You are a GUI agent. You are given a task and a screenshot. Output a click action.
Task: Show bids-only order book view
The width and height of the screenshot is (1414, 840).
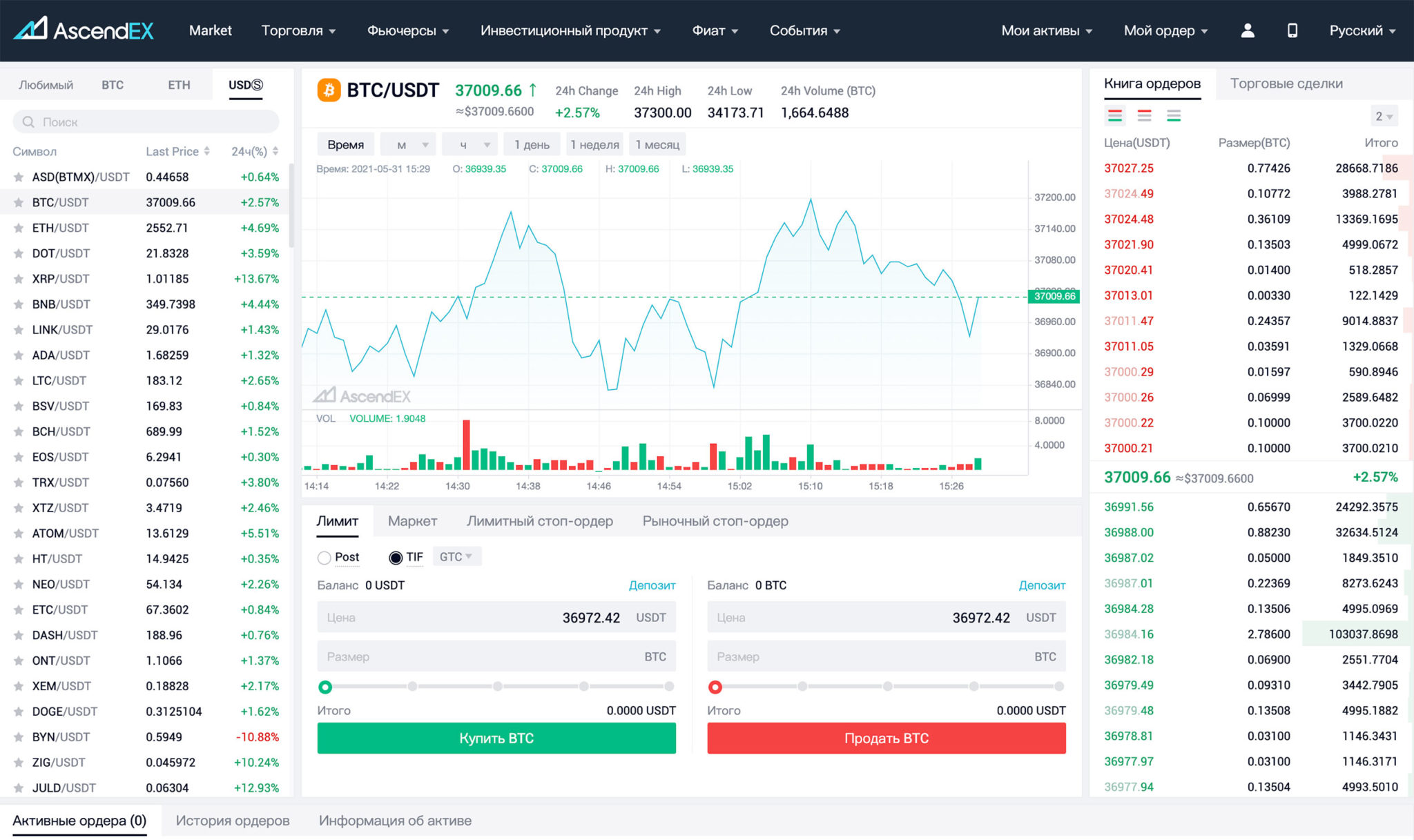tap(1173, 116)
